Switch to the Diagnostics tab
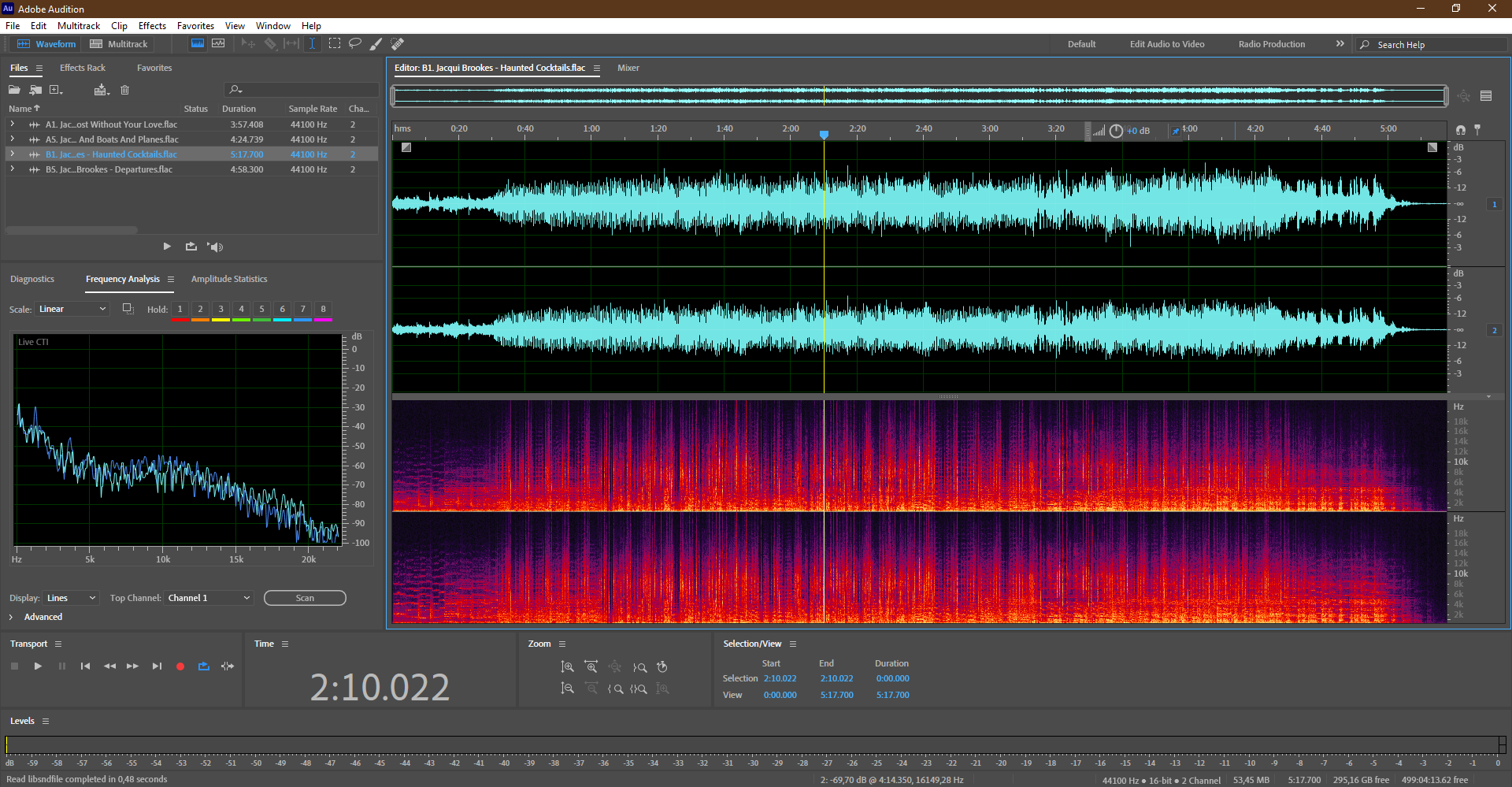This screenshot has height=787, width=1512. coord(32,279)
